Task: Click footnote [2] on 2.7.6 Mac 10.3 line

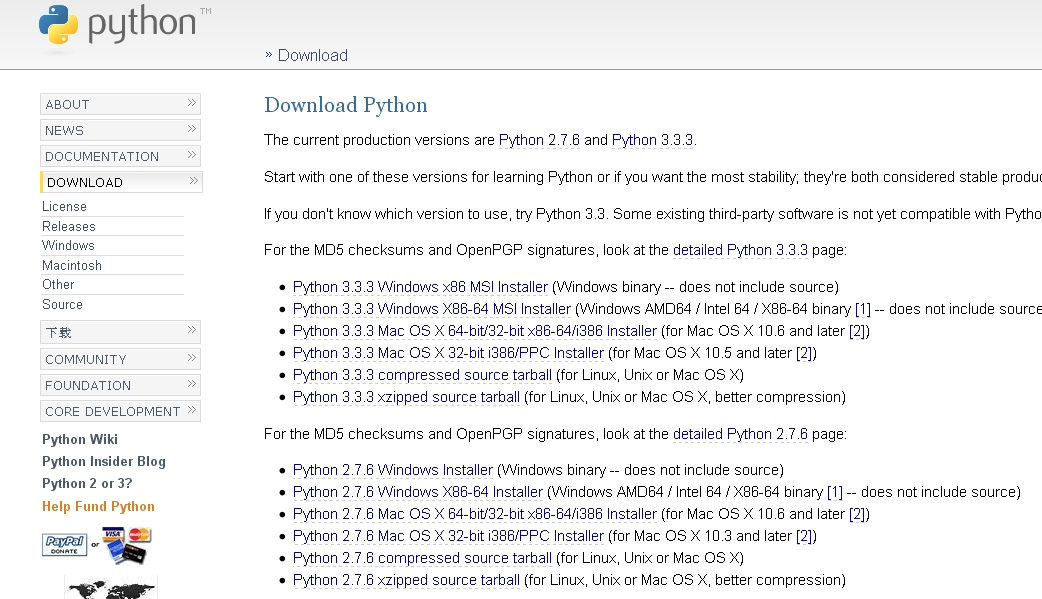Action: [804, 536]
